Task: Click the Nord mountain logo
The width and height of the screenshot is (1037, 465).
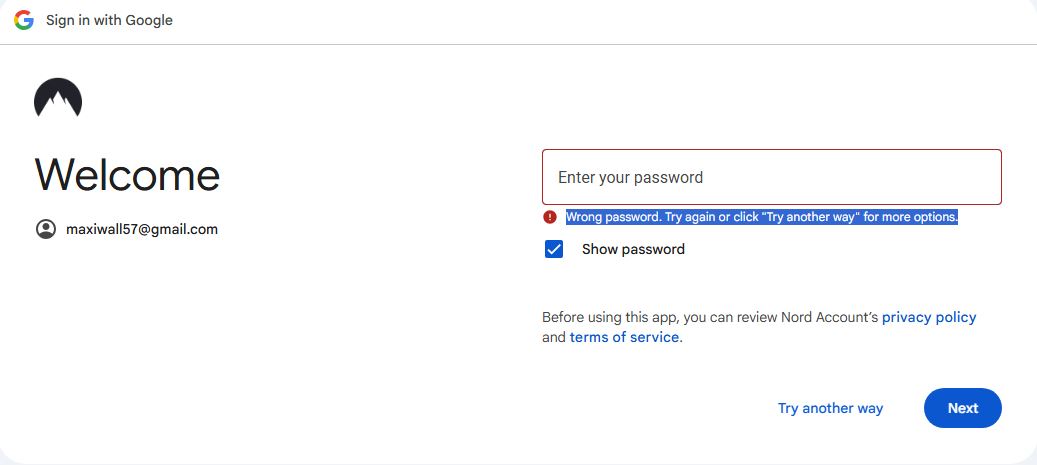Action: (x=58, y=98)
